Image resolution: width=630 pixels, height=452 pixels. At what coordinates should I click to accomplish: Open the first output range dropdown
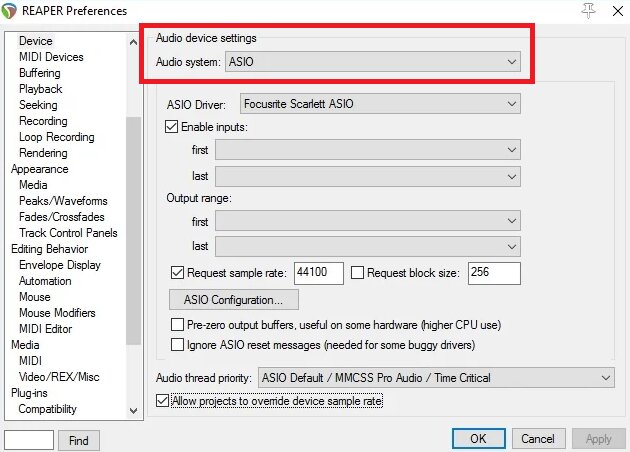[368, 221]
